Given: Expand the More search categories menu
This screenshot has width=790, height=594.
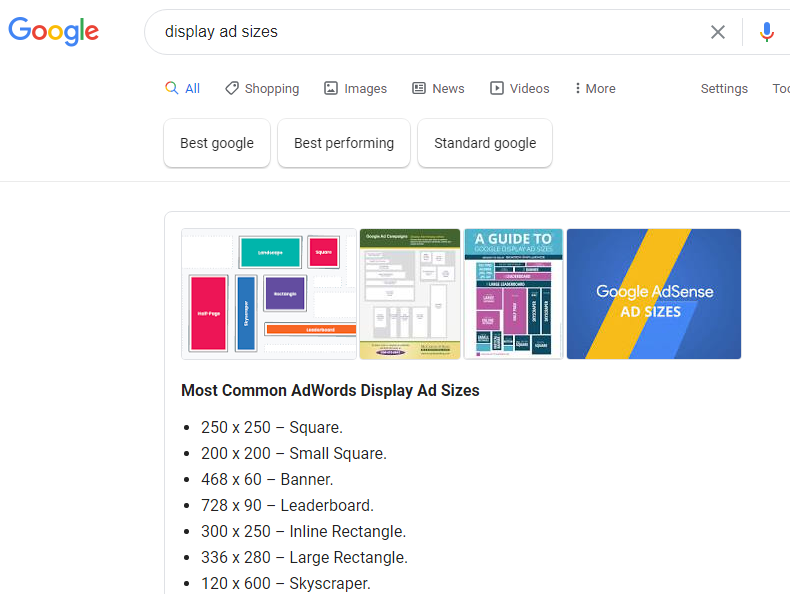Looking at the screenshot, I should tap(595, 88).
